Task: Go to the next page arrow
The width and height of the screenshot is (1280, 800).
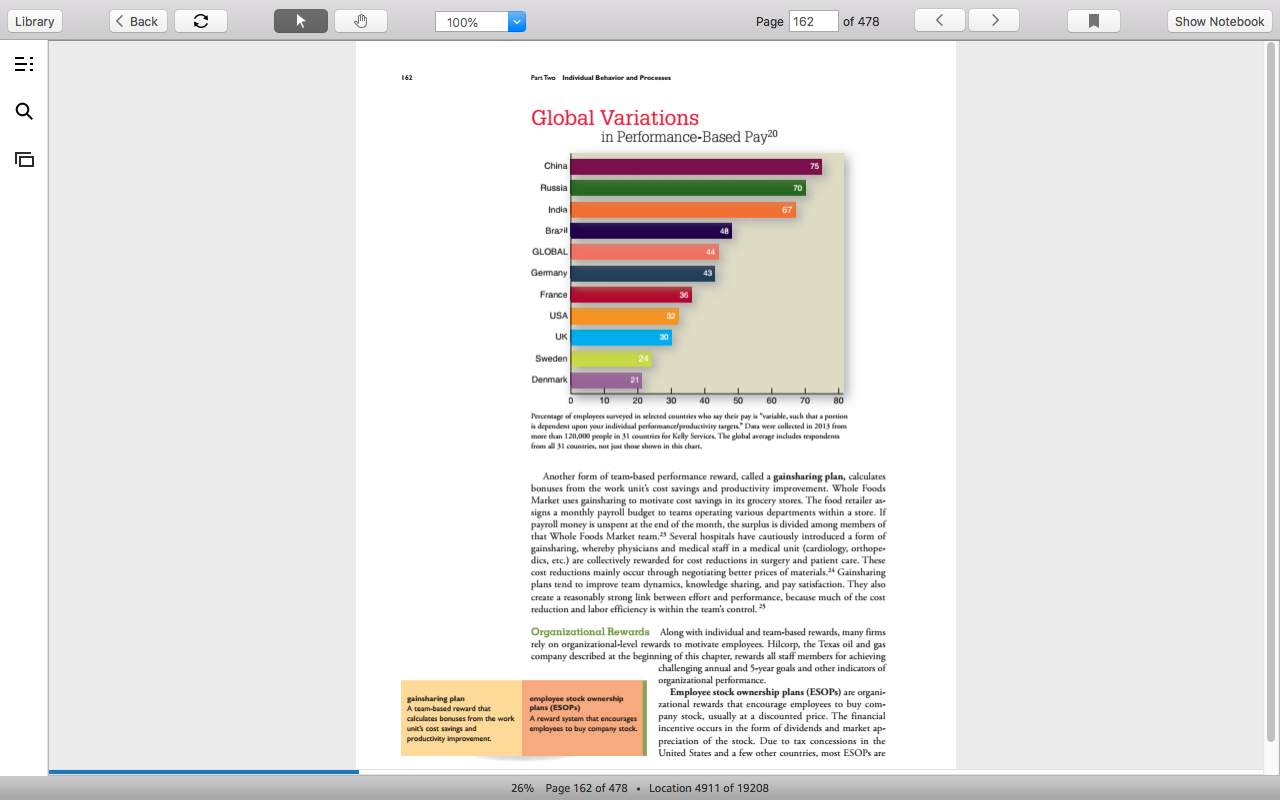Action: point(994,21)
